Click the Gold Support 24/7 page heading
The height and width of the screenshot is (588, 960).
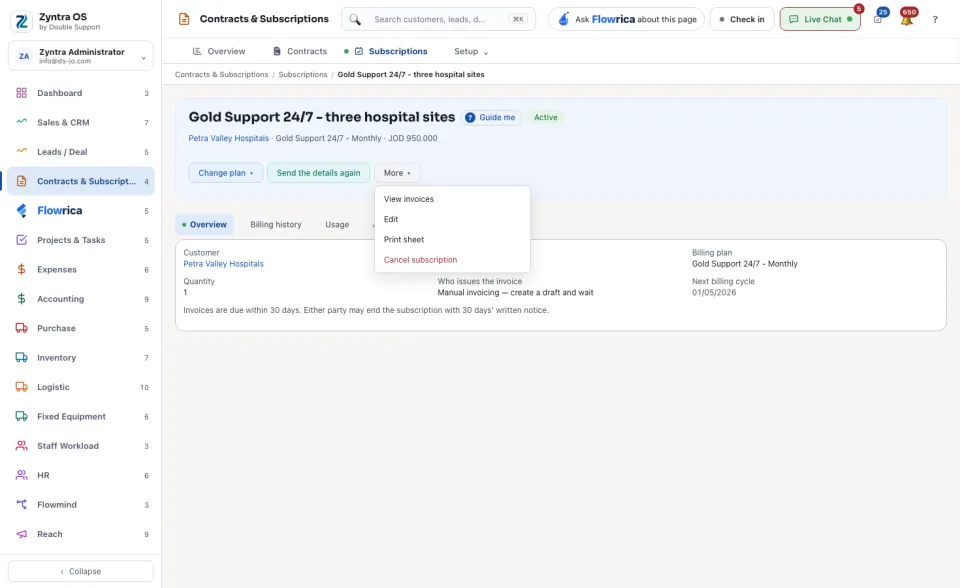coord(321,117)
